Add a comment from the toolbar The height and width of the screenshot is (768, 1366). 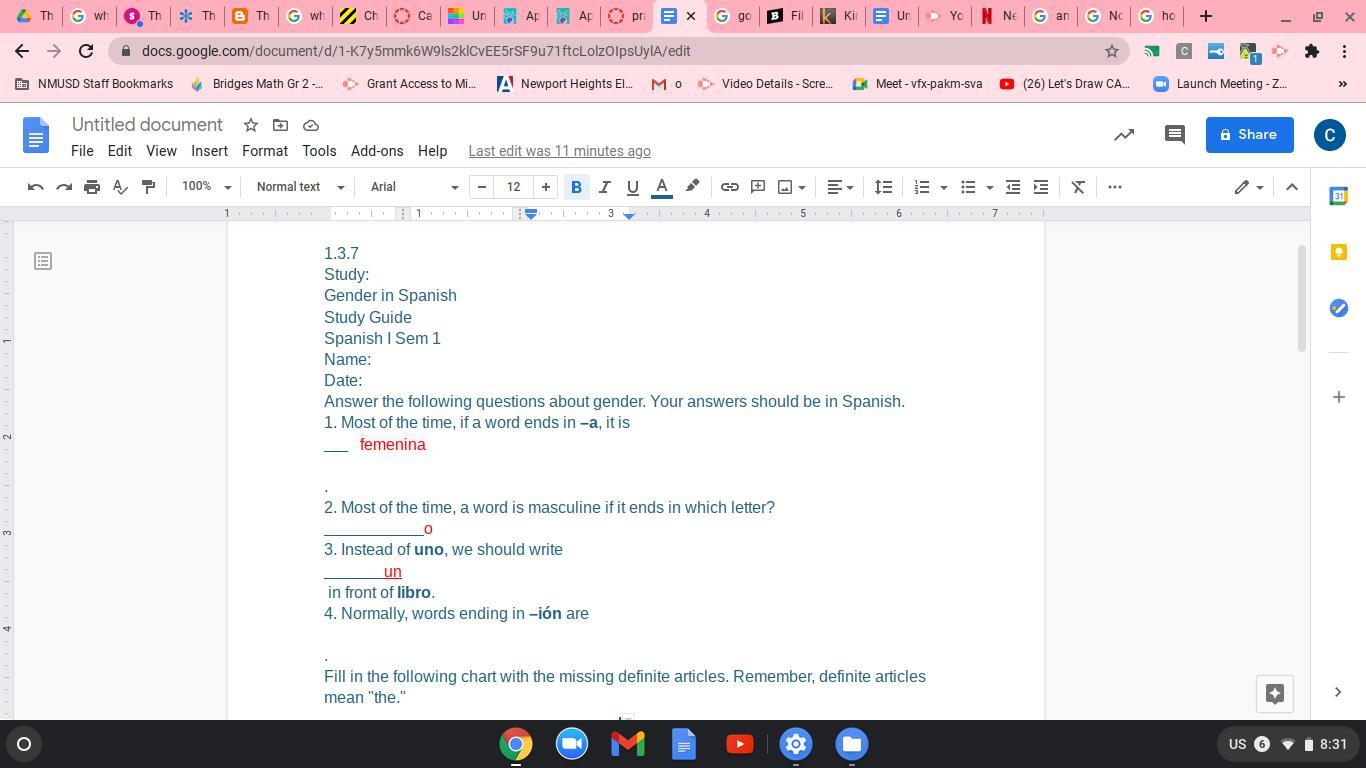pyautogui.click(x=758, y=187)
